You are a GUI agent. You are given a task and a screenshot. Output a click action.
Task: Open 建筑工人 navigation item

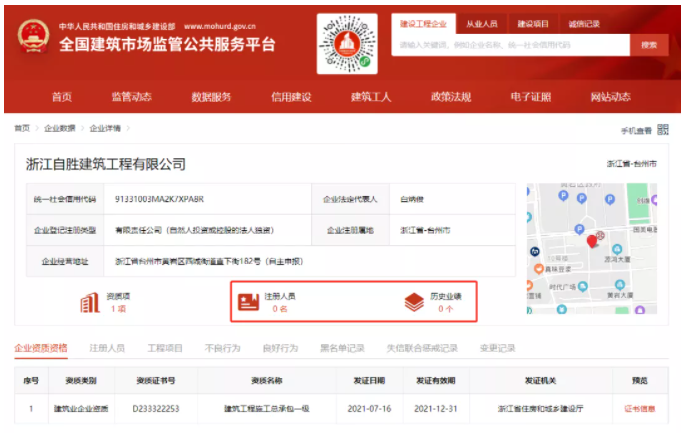pos(371,97)
